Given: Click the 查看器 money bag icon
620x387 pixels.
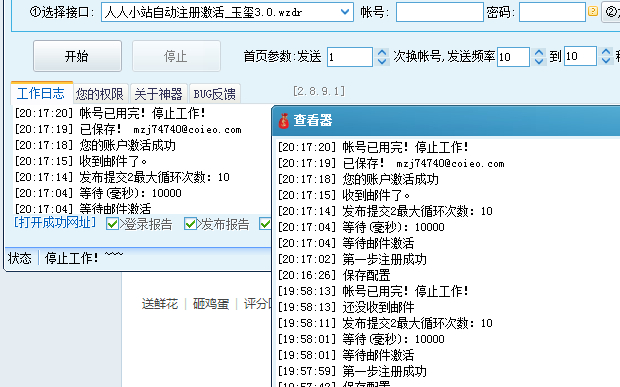Looking at the screenshot, I should tap(284, 121).
